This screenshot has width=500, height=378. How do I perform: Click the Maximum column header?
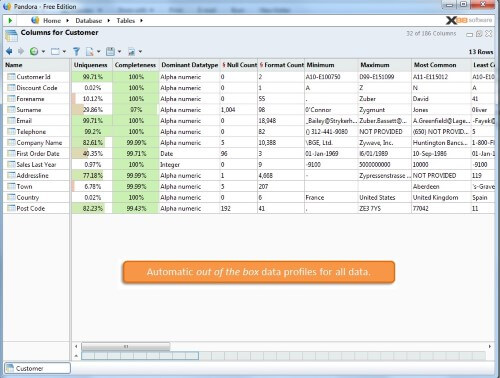coord(385,65)
